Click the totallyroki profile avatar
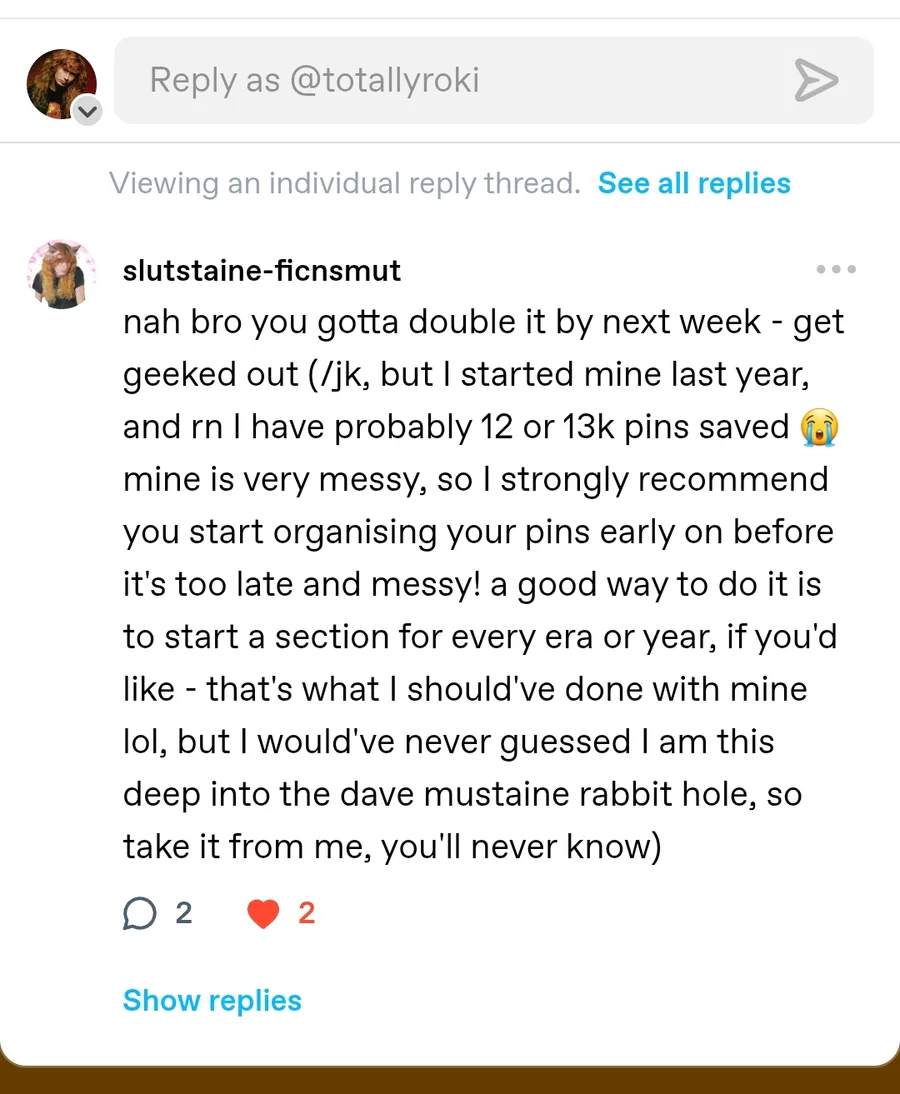 (x=60, y=82)
